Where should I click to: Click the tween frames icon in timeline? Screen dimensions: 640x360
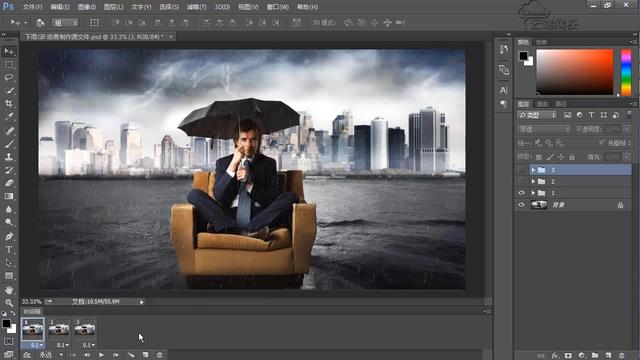point(131,355)
